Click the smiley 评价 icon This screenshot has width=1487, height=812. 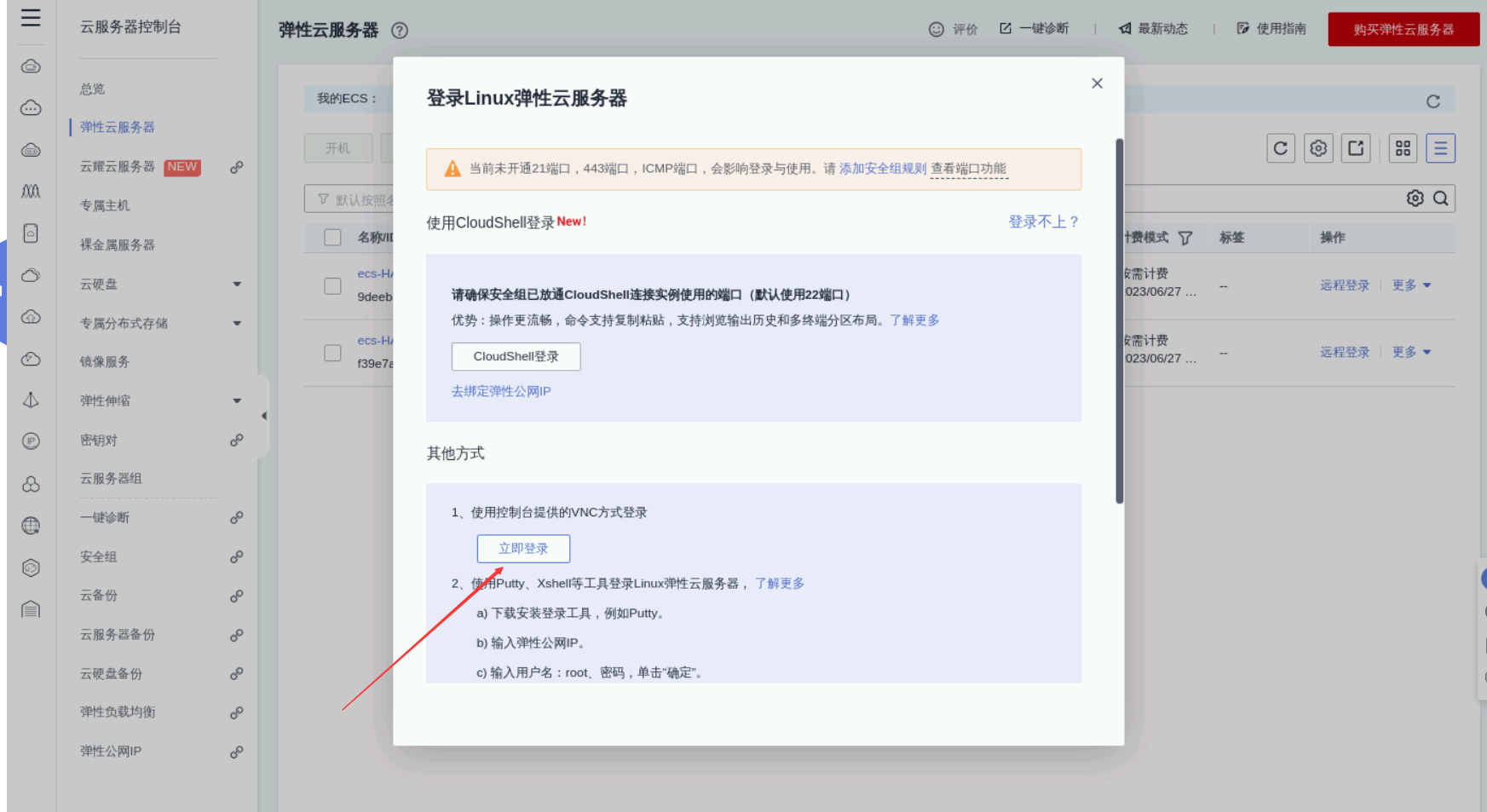[937, 29]
